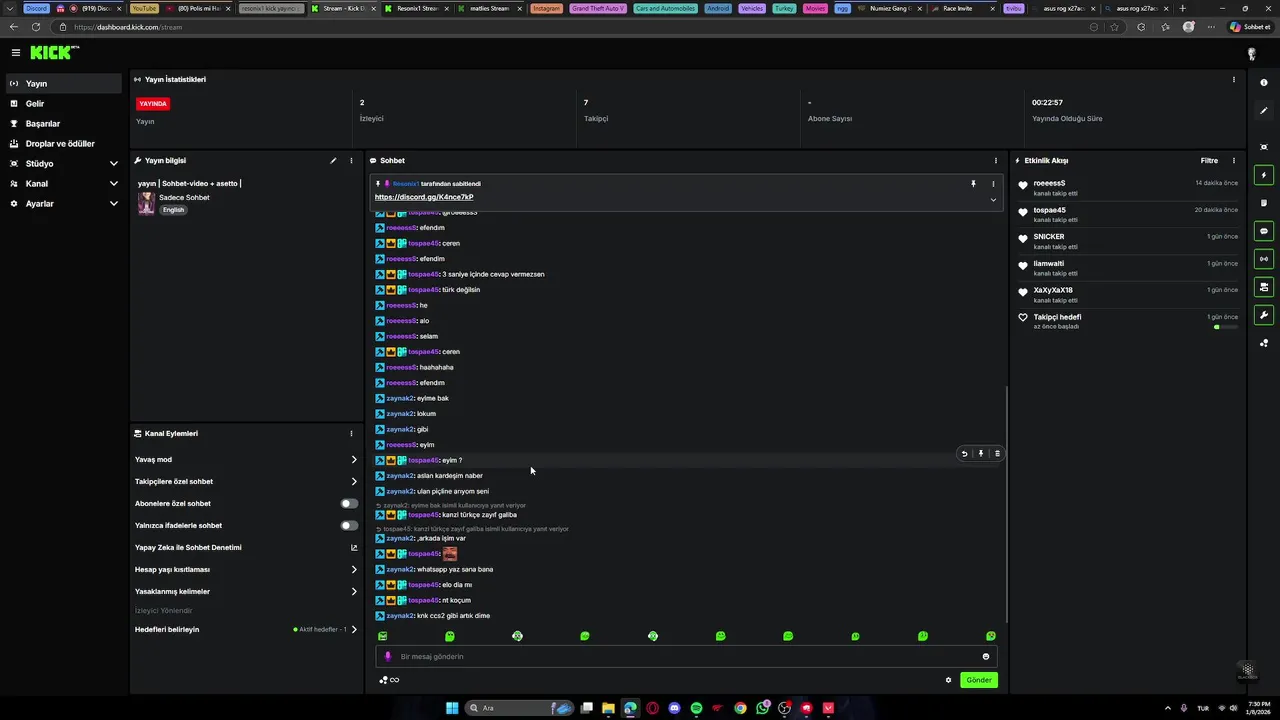Open Spotify from the Windows taskbar
Image resolution: width=1280 pixels, height=720 pixels.
pos(696,708)
